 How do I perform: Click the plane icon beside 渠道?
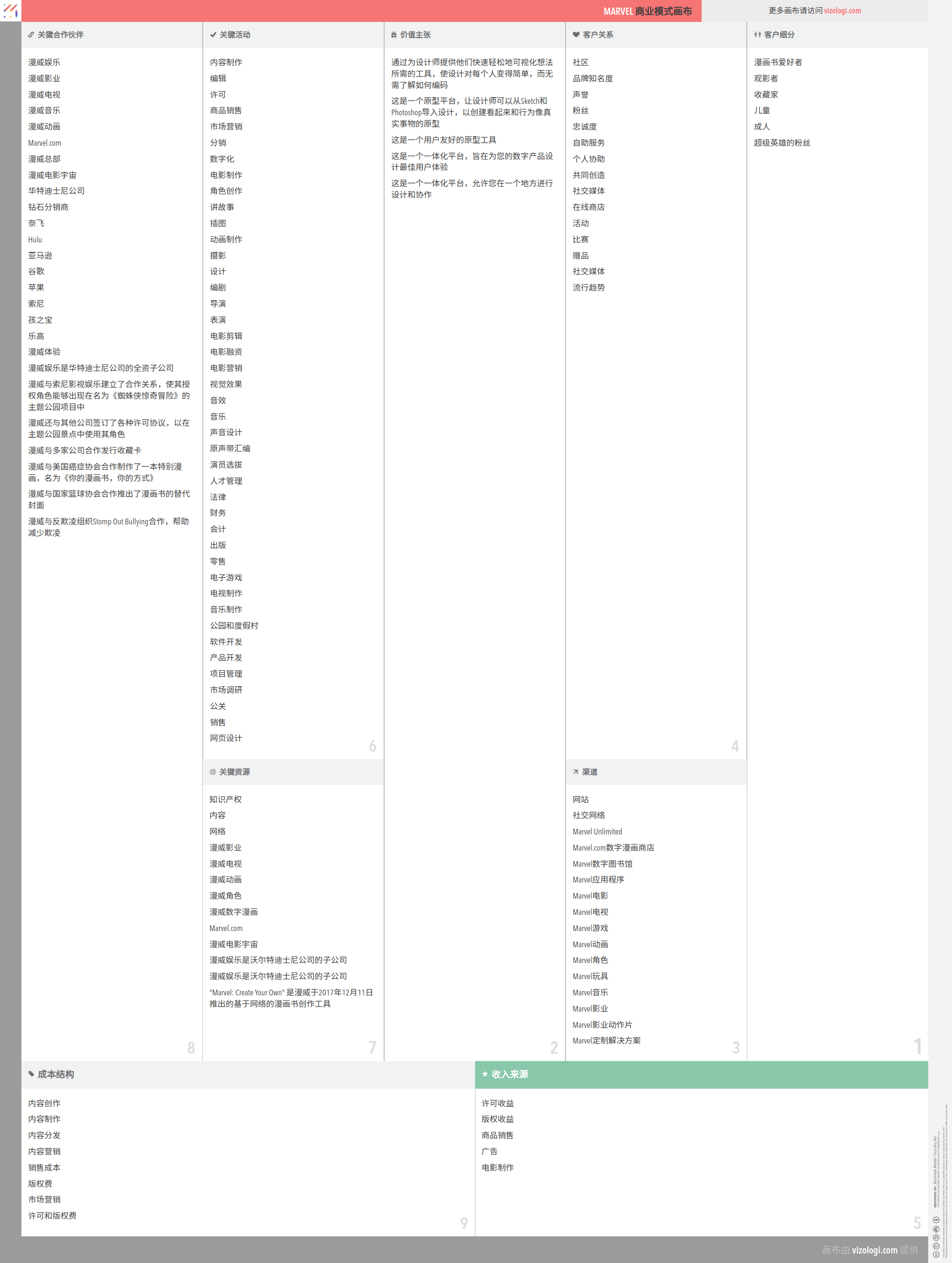click(x=576, y=772)
